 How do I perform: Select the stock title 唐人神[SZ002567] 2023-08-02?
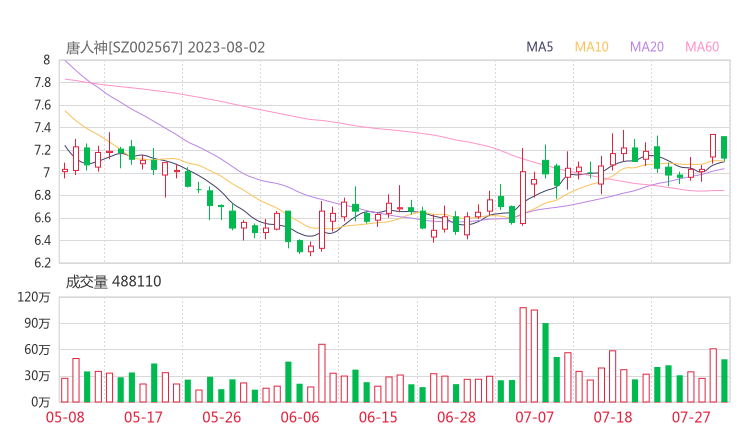(165, 48)
